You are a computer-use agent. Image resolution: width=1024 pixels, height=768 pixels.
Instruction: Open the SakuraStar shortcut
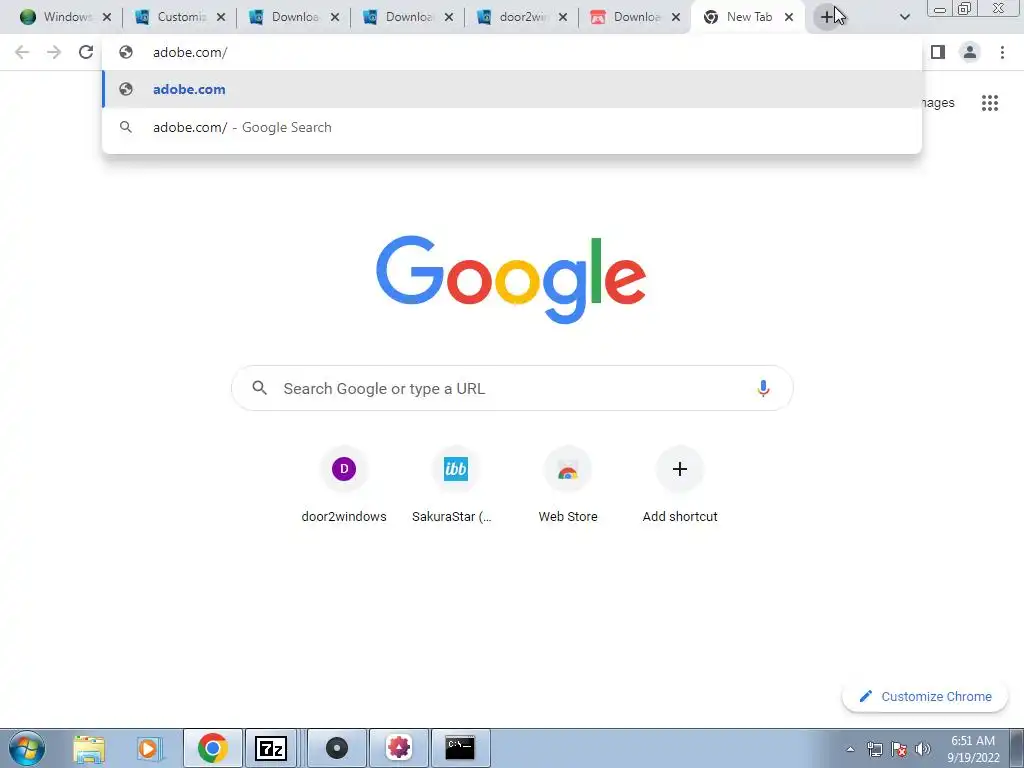tap(455, 485)
